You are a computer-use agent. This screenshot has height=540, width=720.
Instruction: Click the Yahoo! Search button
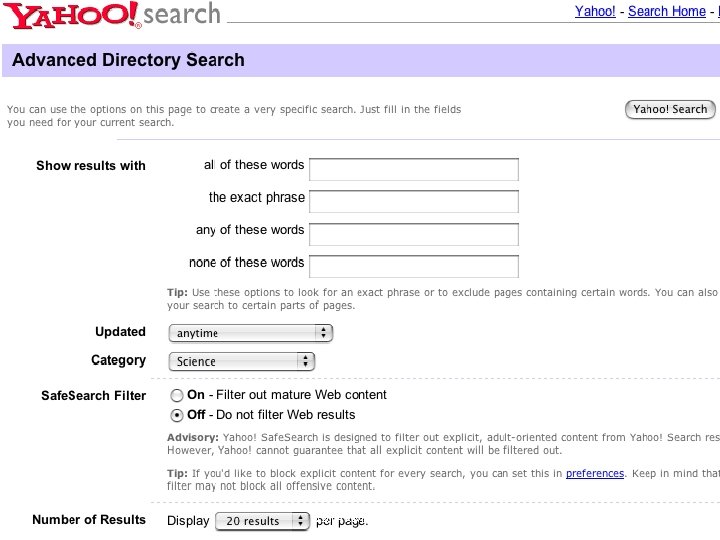pos(670,109)
